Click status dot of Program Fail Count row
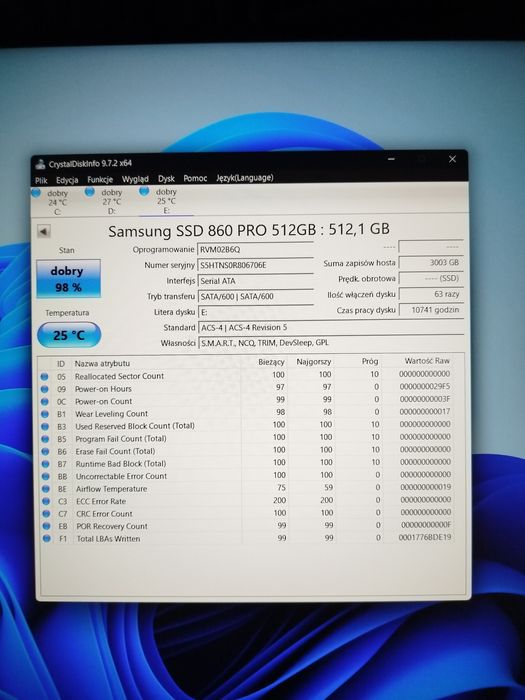 [x=45, y=439]
